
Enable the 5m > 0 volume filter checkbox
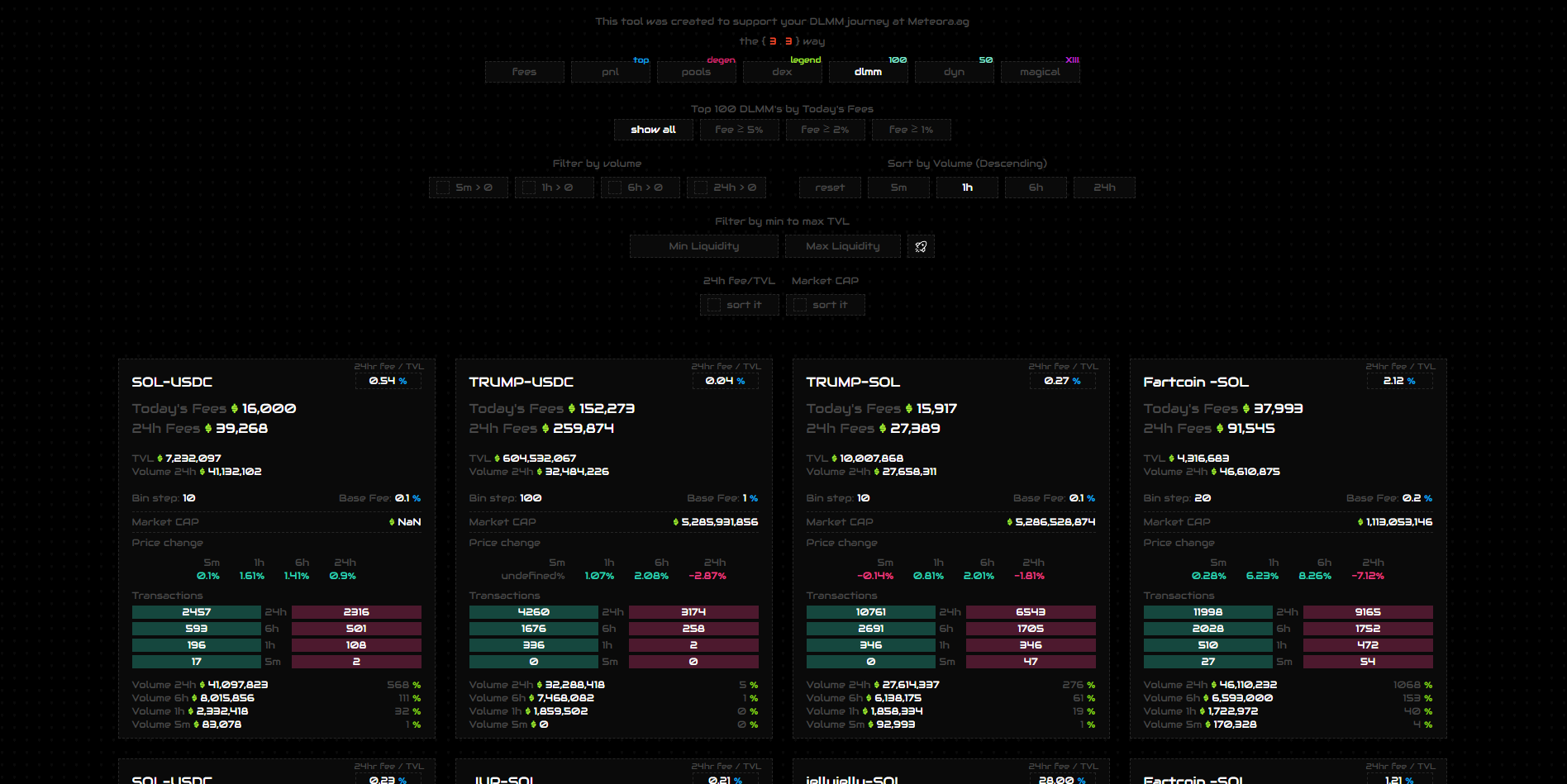tap(443, 188)
